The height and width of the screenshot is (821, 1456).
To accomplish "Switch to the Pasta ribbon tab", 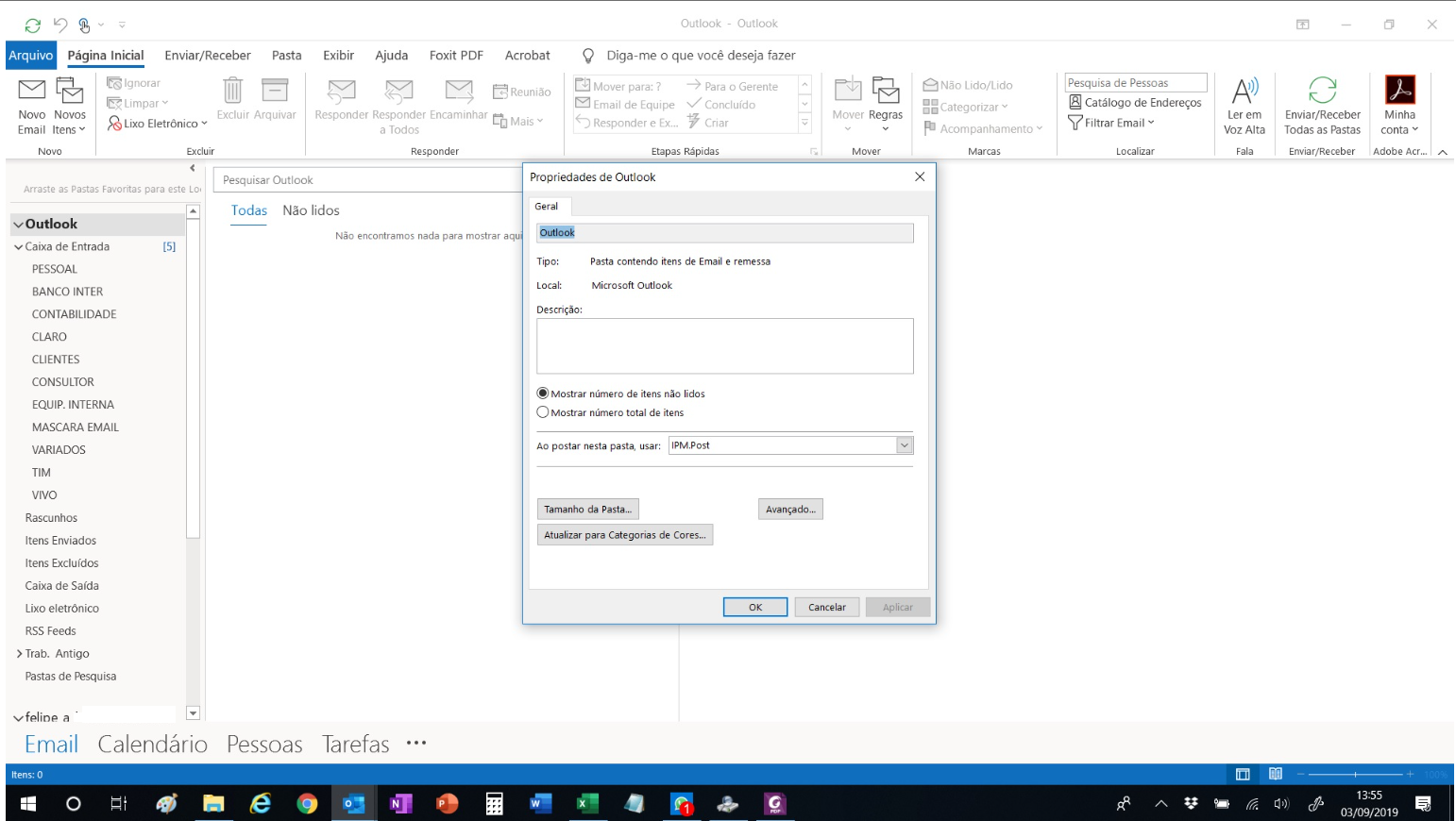I will 287,56.
